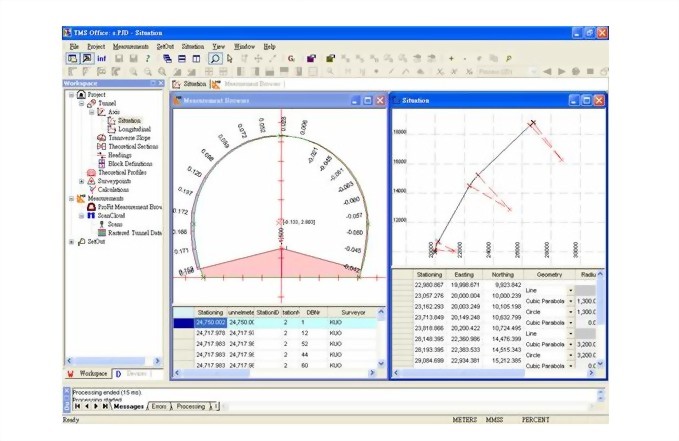The height and width of the screenshot is (441, 679).
Task: Click the Easting column header
Action: click(x=464, y=275)
